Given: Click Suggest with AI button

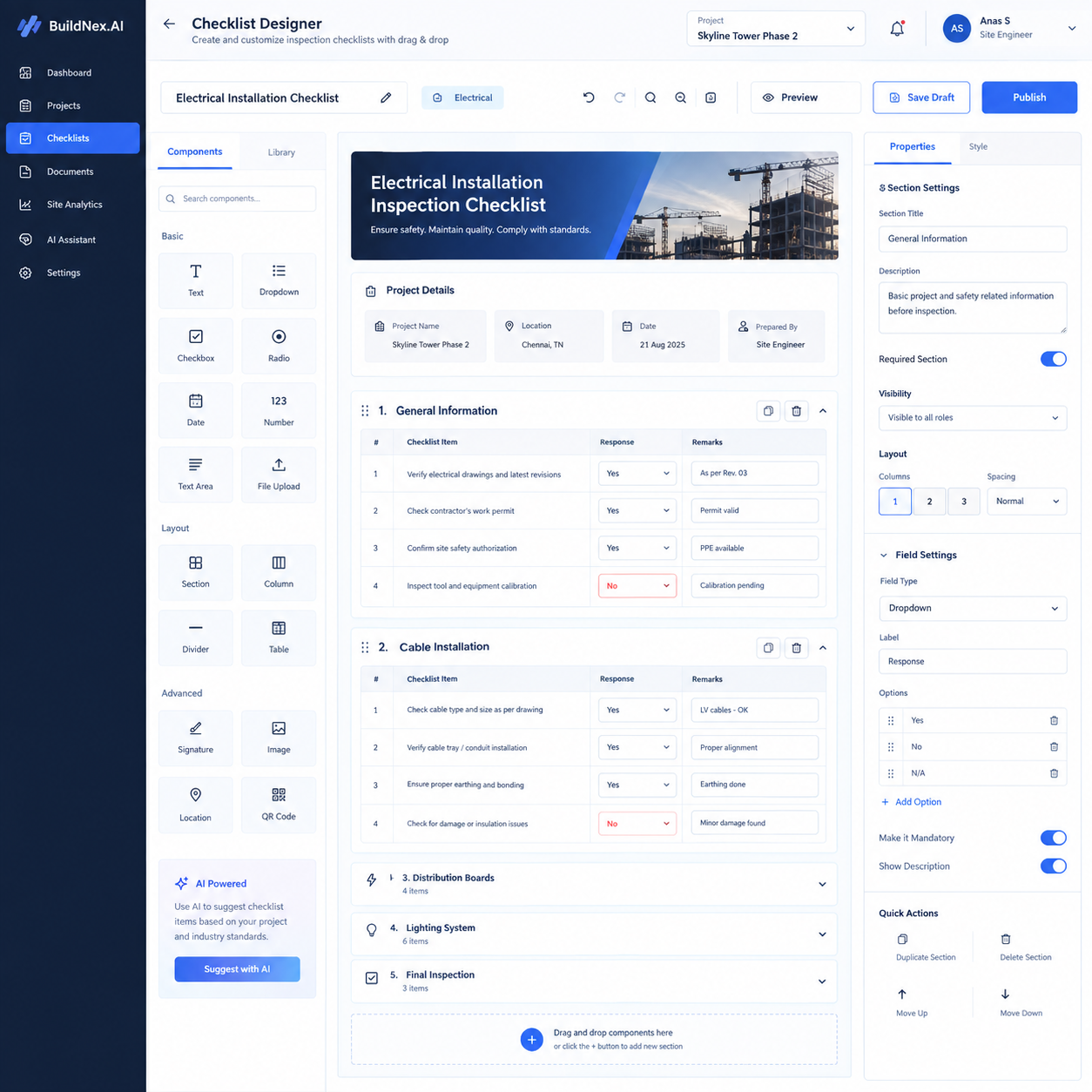Looking at the screenshot, I should coord(237,969).
